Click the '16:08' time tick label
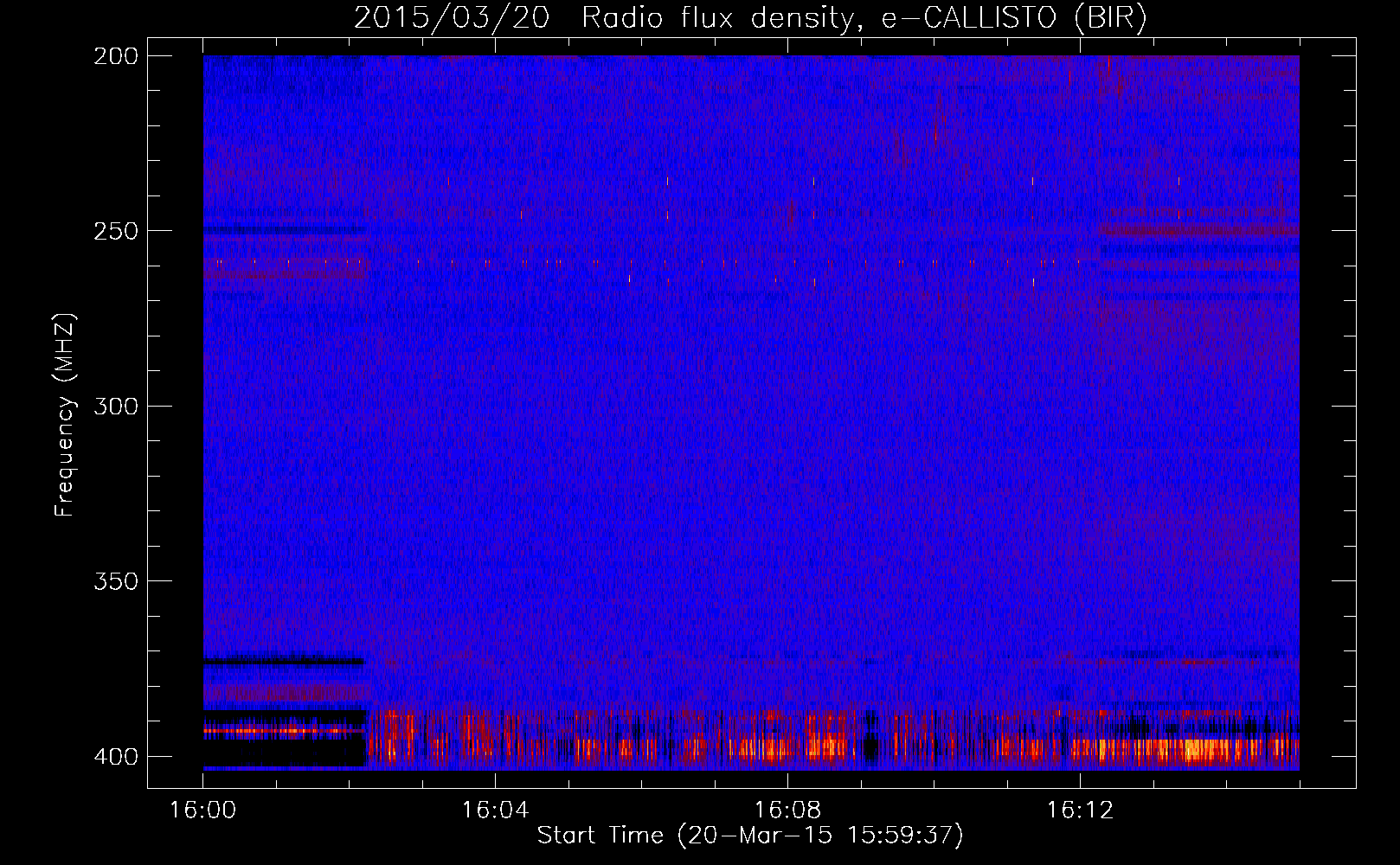Image resolution: width=1400 pixels, height=865 pixels. coord(787,811)
